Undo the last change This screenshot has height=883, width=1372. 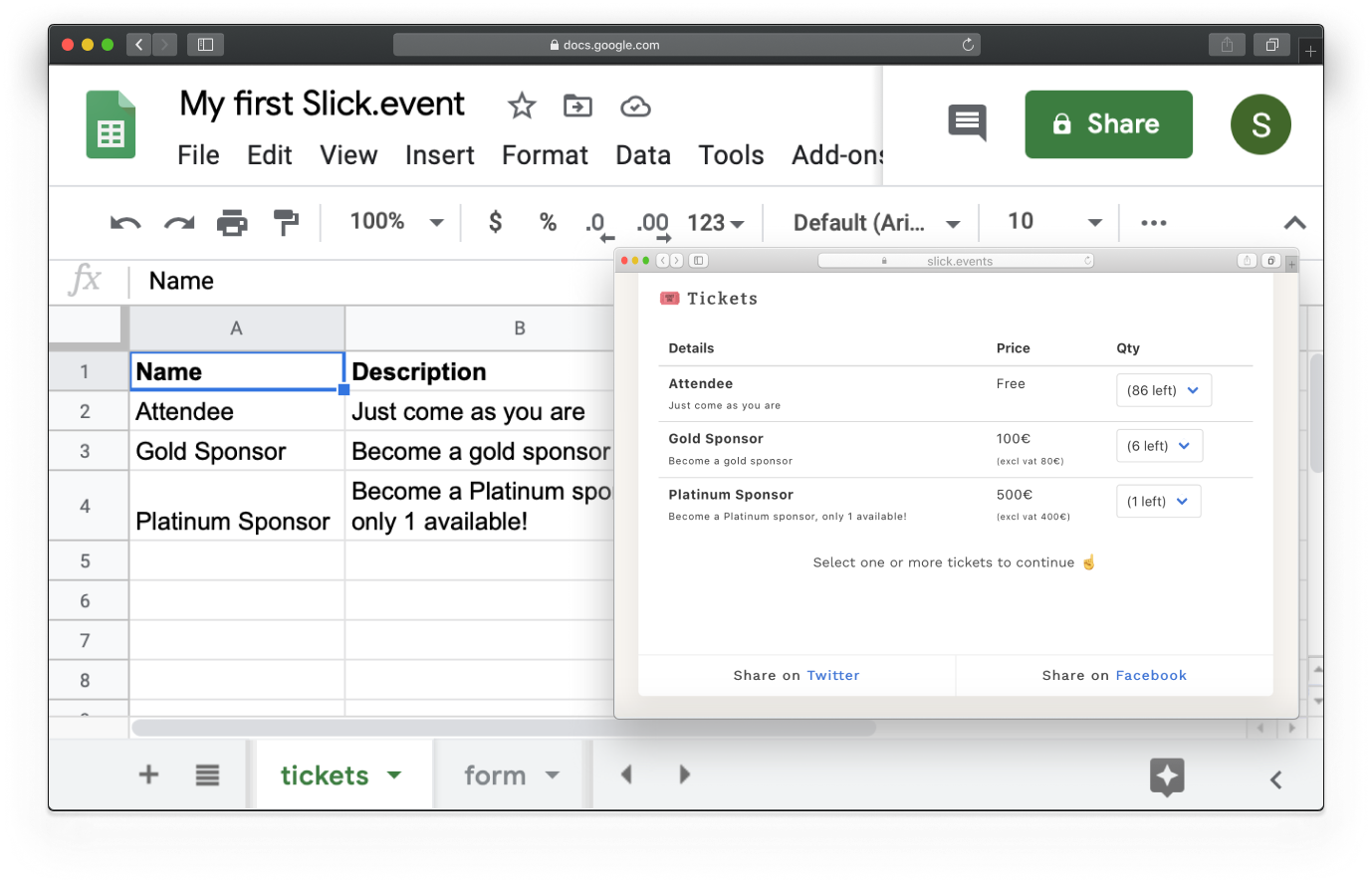[124, 222]
